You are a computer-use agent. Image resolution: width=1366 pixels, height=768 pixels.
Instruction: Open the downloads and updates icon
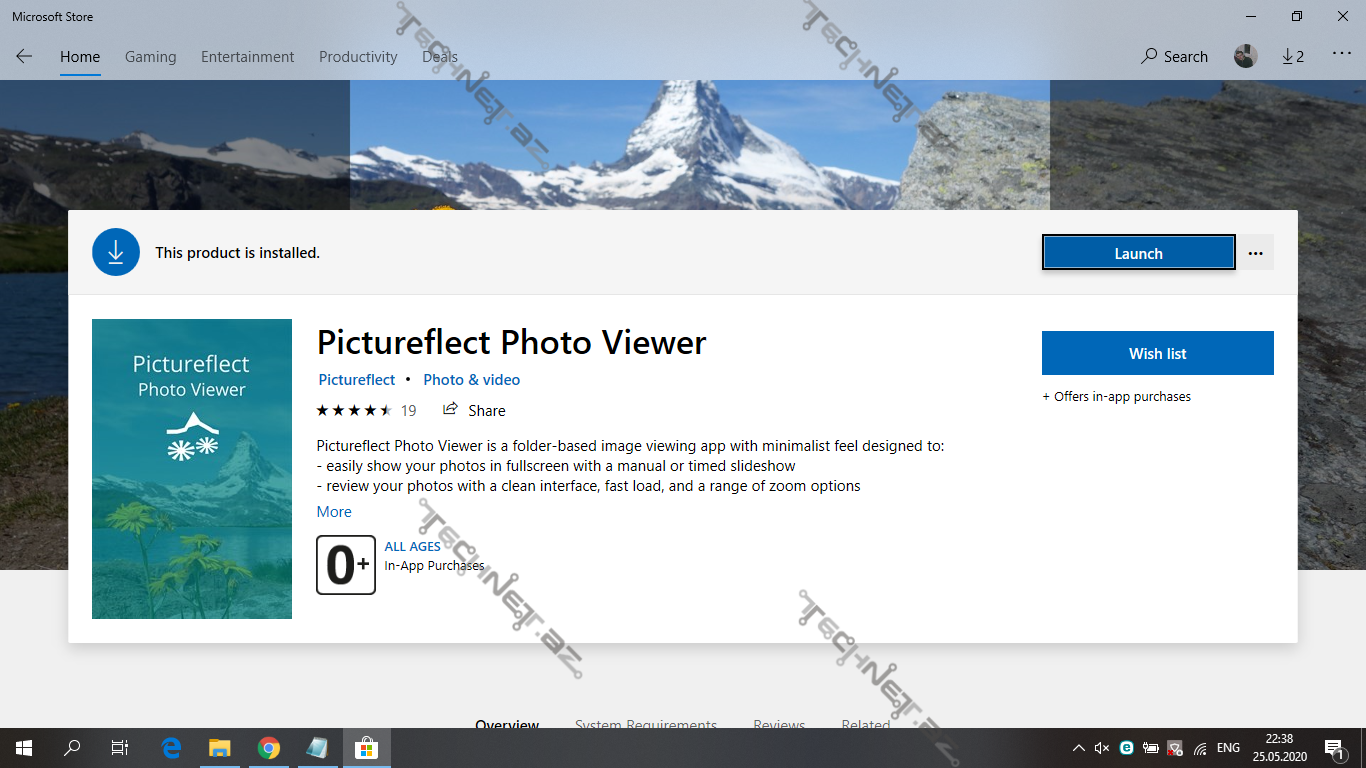pos(1293,57)
